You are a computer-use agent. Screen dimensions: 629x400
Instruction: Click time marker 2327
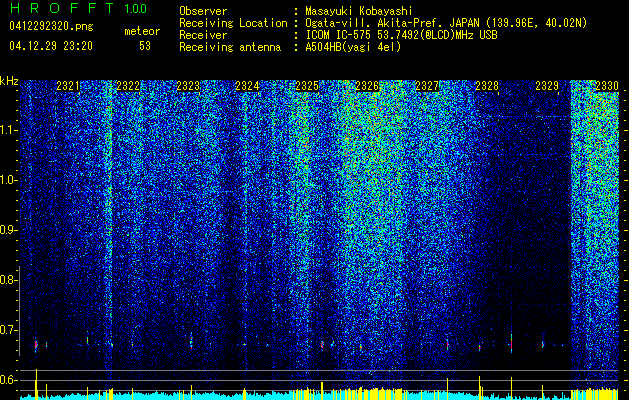(427, 86)
